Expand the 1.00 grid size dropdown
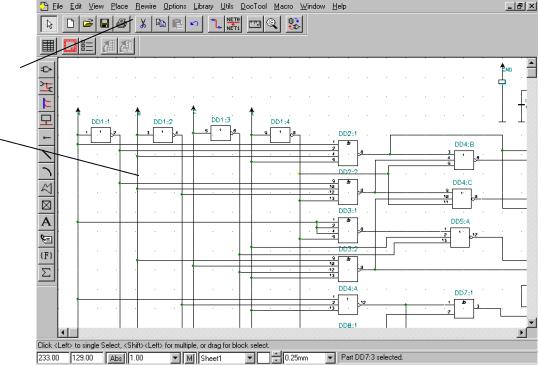538x365 pixels. (x=175, y=358)
